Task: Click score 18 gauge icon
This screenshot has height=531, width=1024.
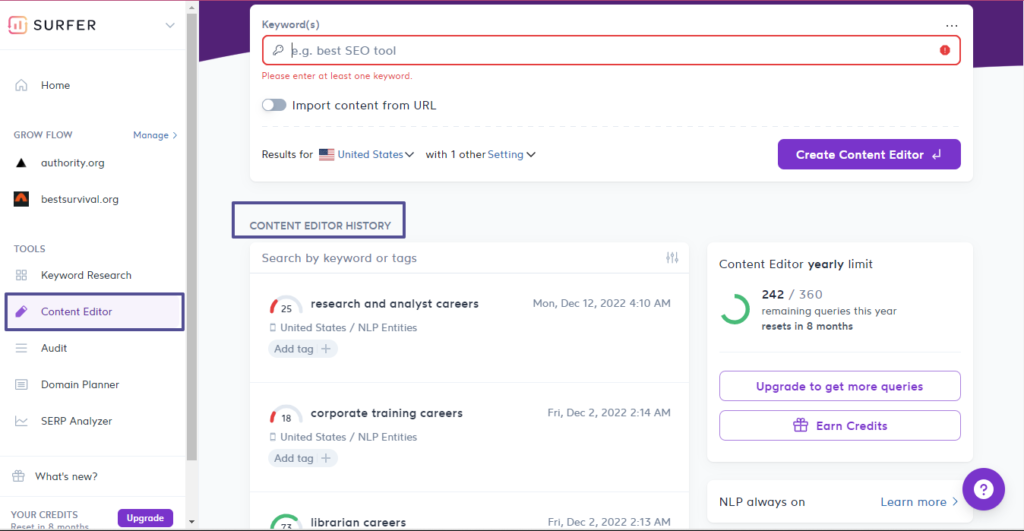Action: click(x=285, y=415)
